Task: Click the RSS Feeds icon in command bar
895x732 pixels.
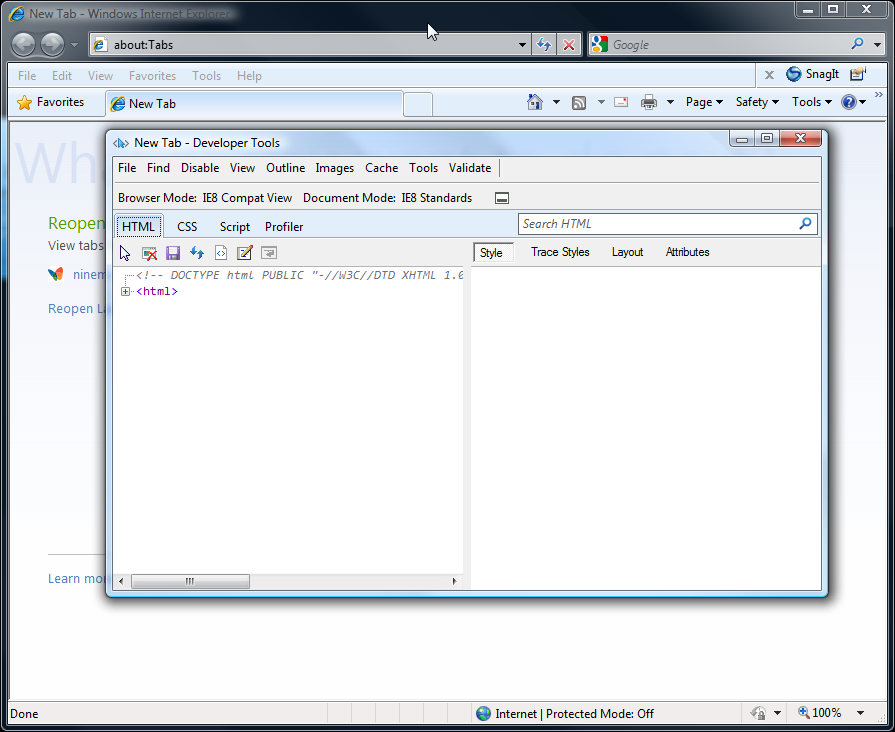Action: [579, 103]
